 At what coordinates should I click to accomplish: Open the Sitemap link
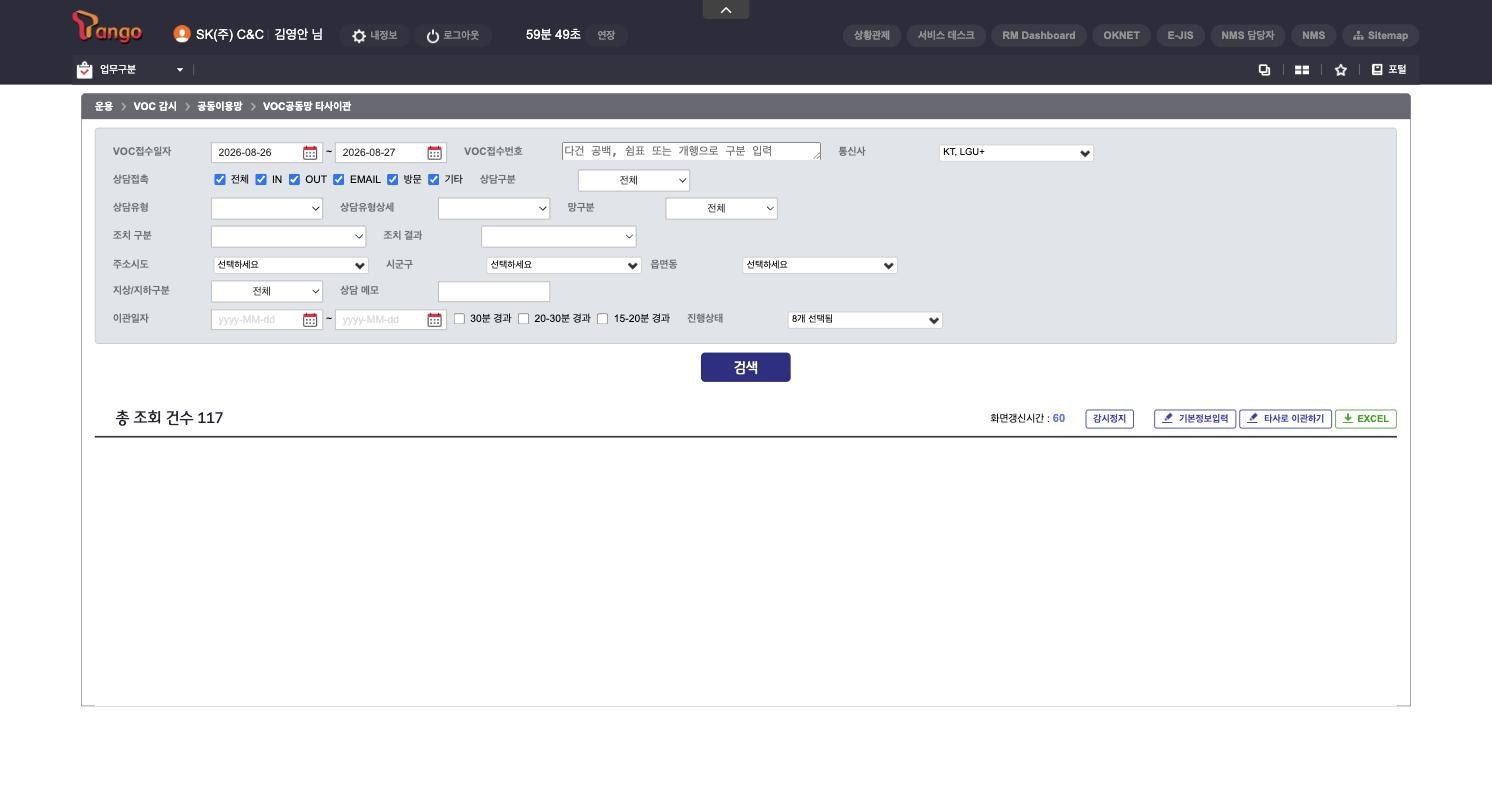[x=1380, y=35]
